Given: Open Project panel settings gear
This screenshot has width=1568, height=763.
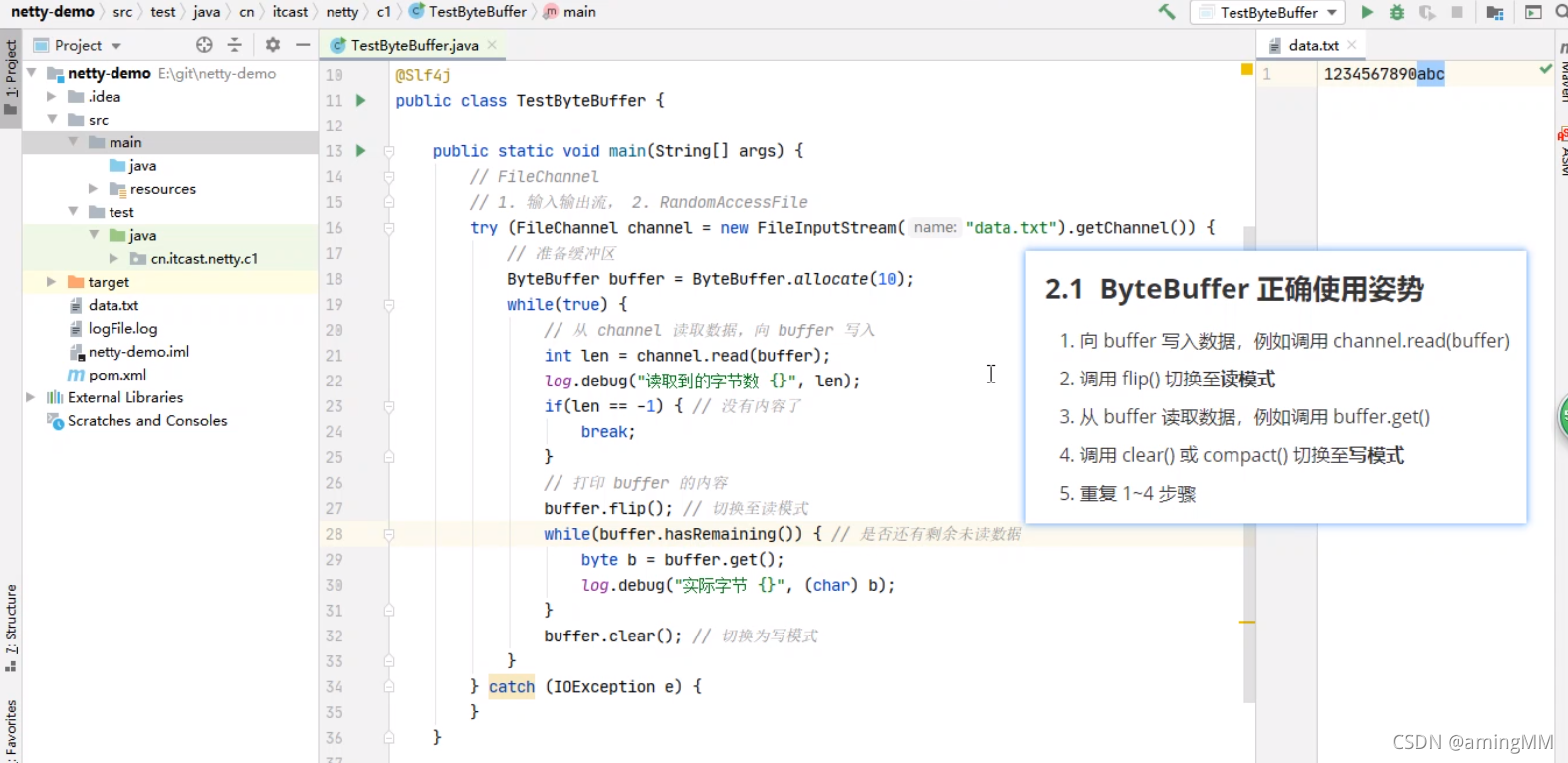Looking at the screenshot, I should 273,45.
